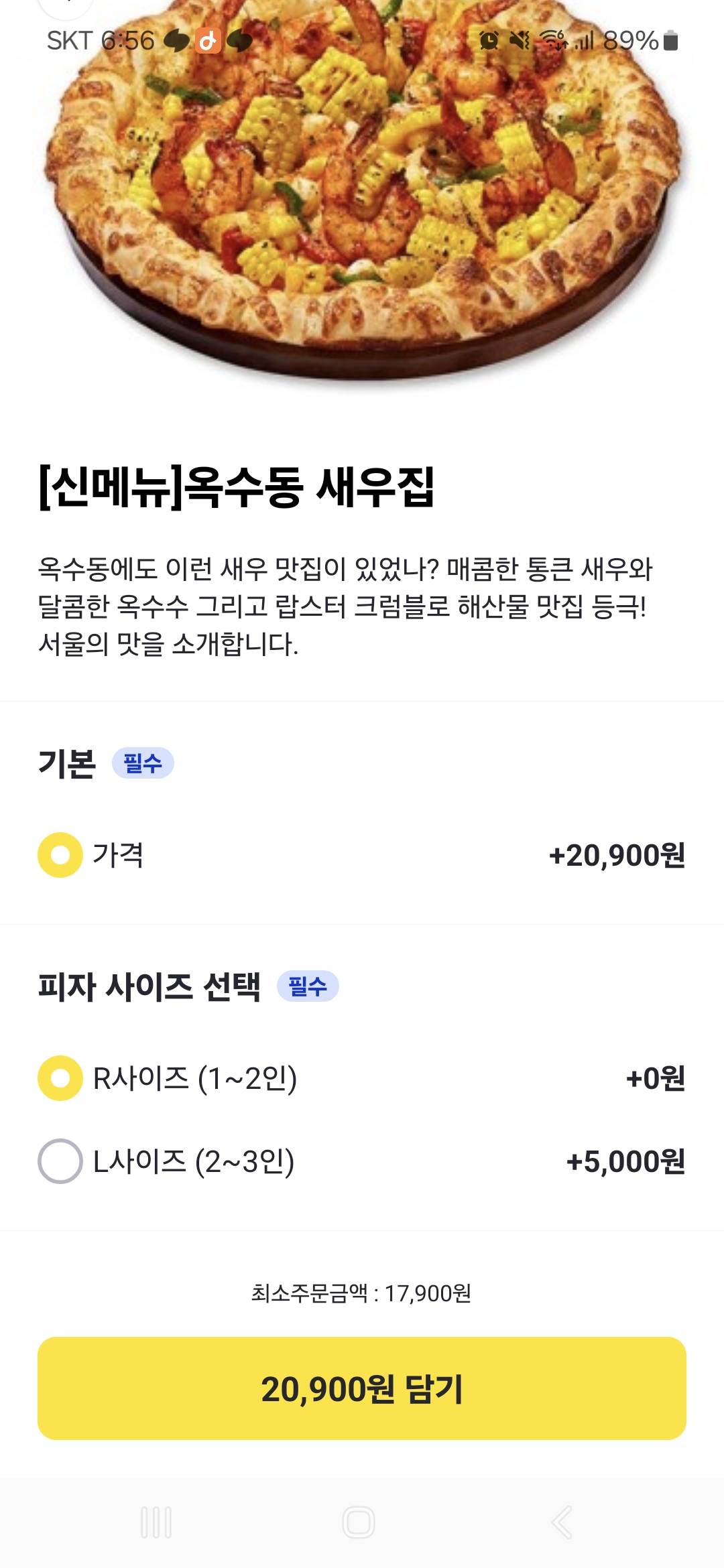This screenshot has width=724, height=1568.
Task: Tap the +5,000원 price for L size
Action: (x=625, y=1161)
